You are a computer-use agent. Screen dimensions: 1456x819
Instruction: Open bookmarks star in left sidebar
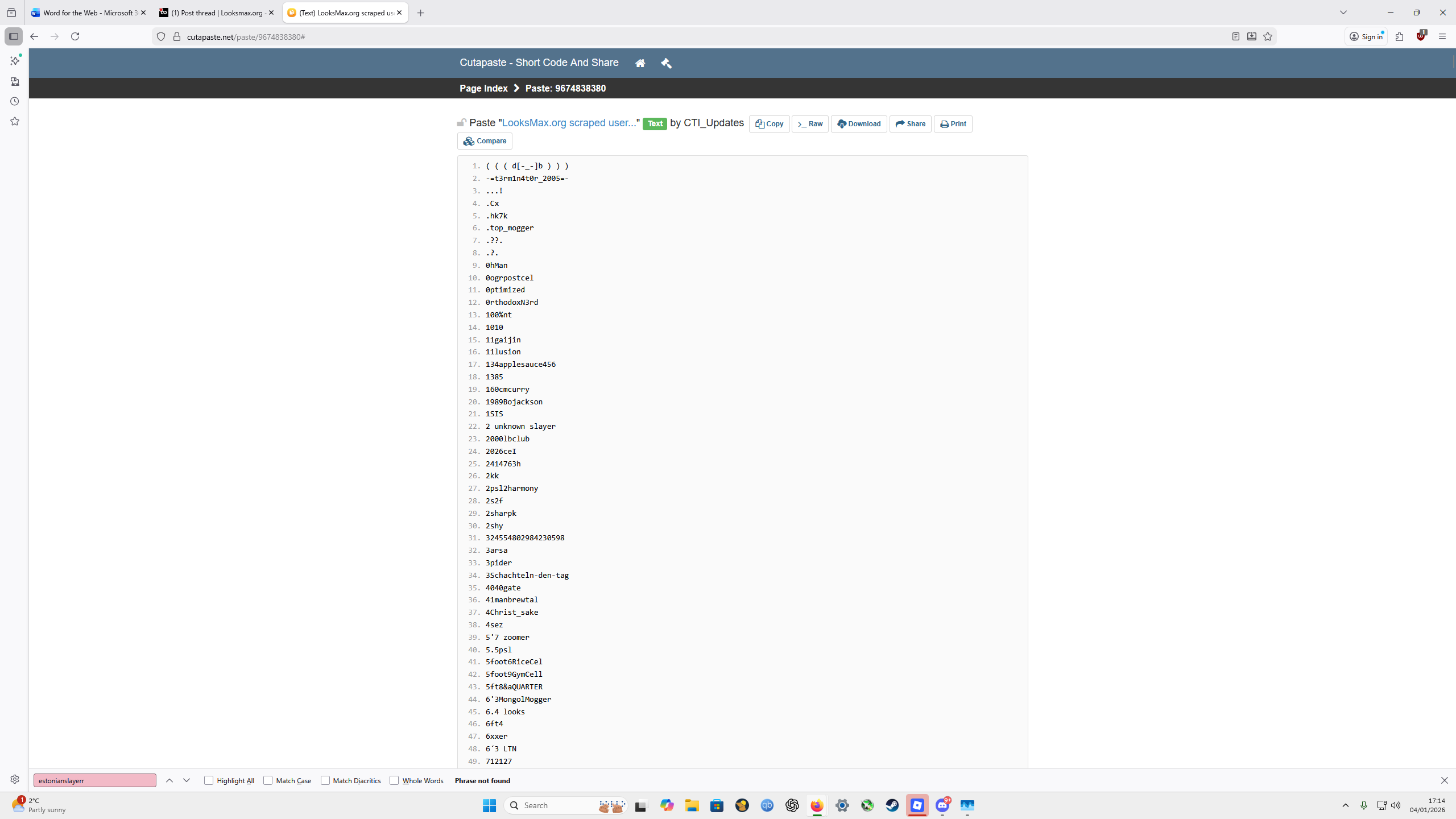(x=15, y=121)
